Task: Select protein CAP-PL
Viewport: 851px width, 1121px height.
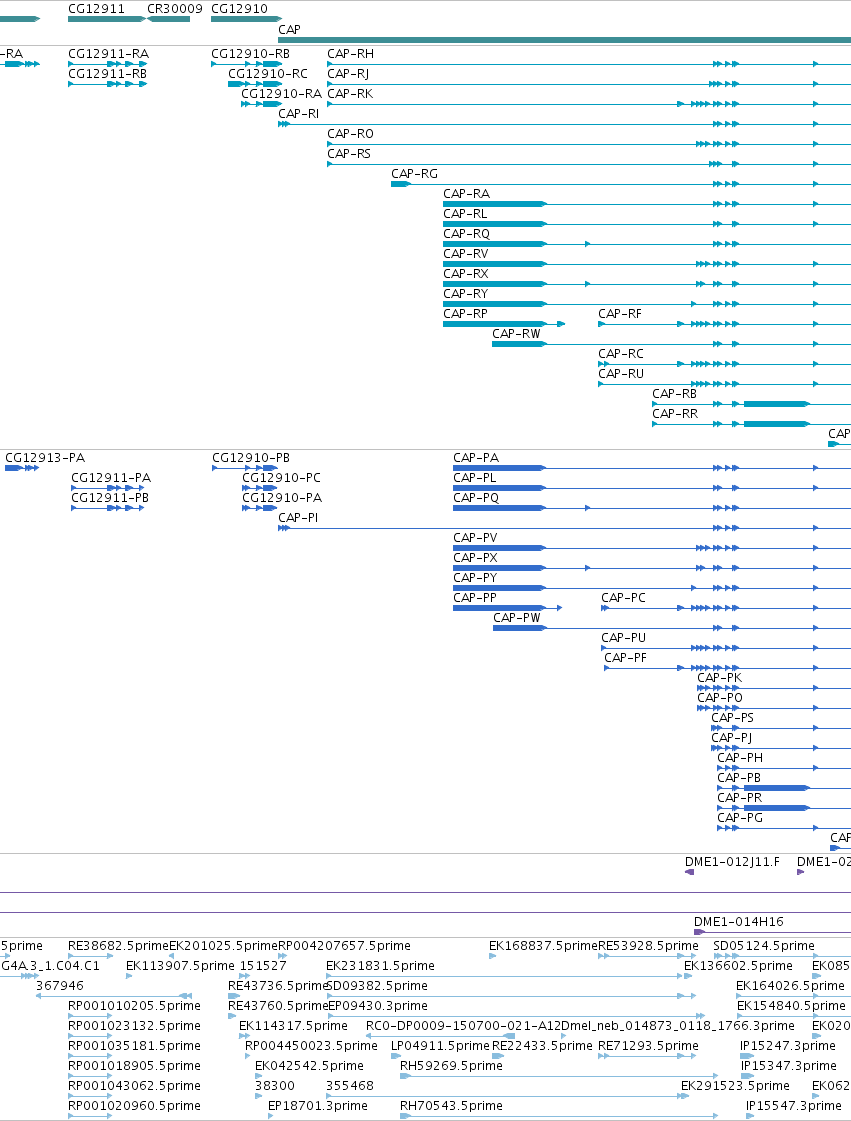Action: pyautogui.click(x=652, y=488)
